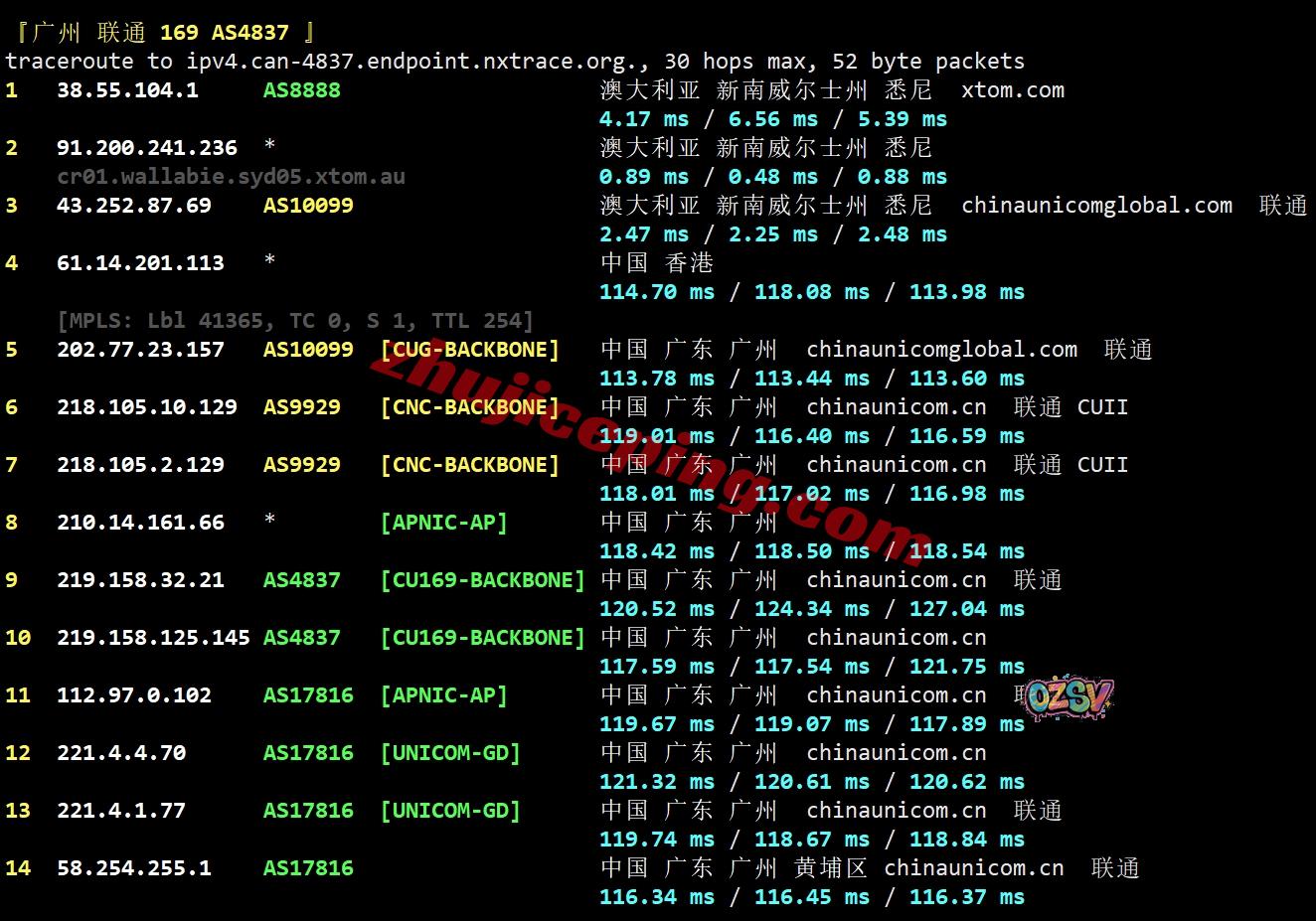The height and width of the screenshot is (921, 1316).
Task: Click the MPLS label info line
Action: 295,321
